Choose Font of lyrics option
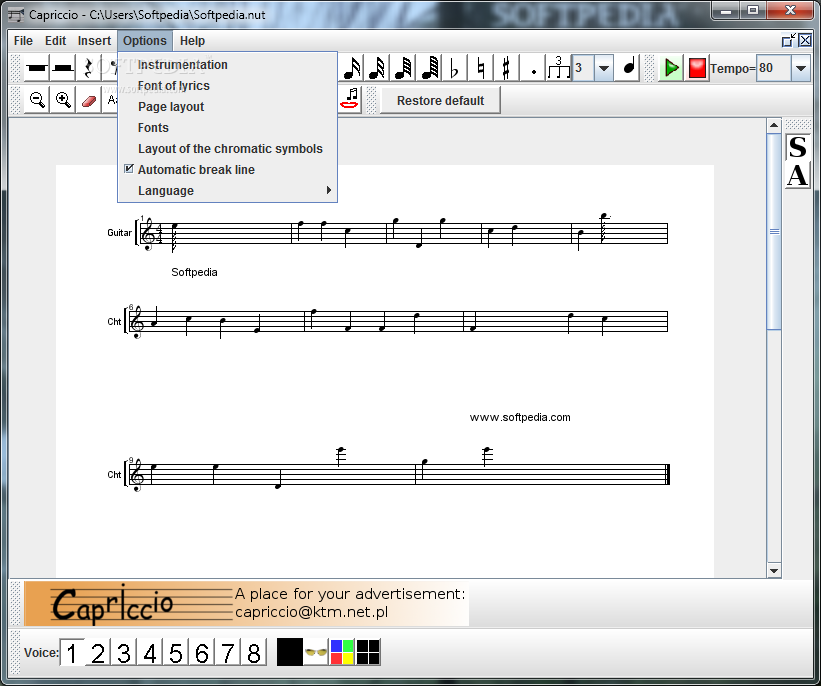Screen dimensions: 821x686 [x=227, y=85]
